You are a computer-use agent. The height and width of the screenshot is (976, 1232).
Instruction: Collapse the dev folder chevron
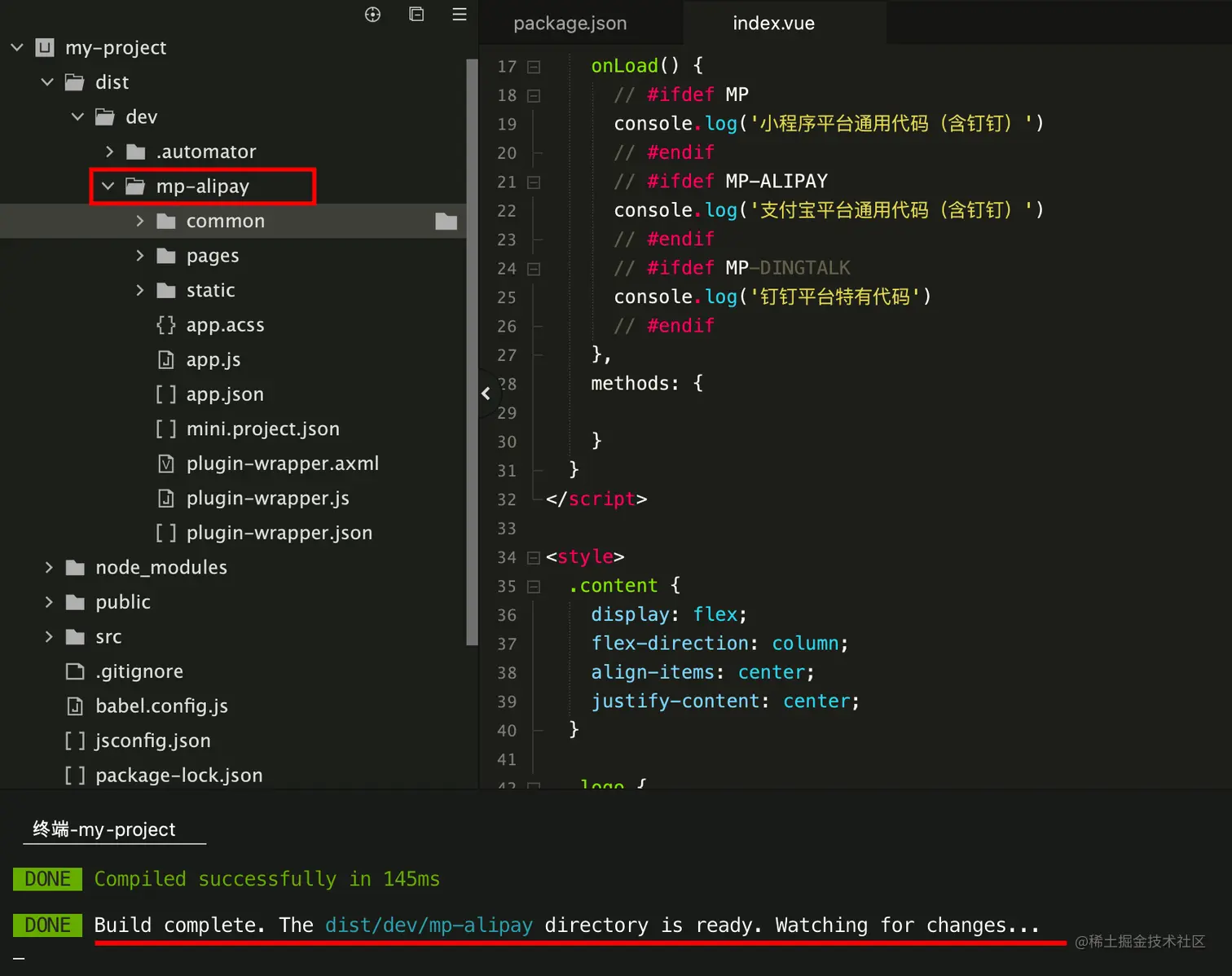pyautogui.click(x=77, y=117)
